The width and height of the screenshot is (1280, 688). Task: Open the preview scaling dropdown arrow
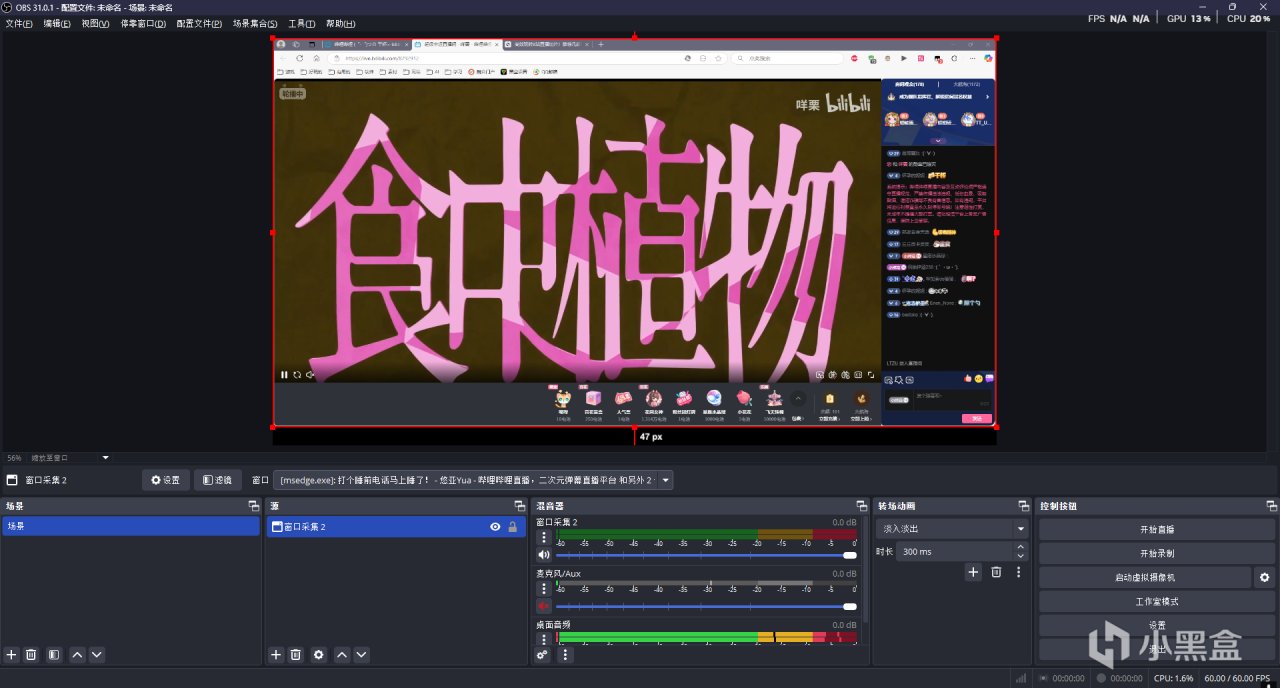[x=105, y=458]
